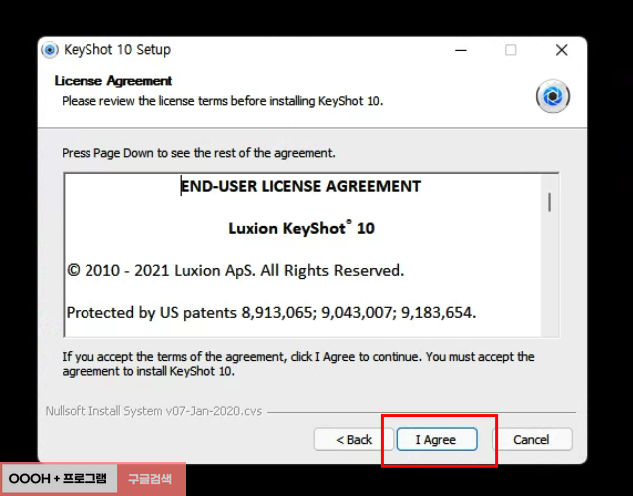Screen dimensions: 633x496
Task: Minimize the KeyShot 10 Setup window
Action: pos(461,50)
